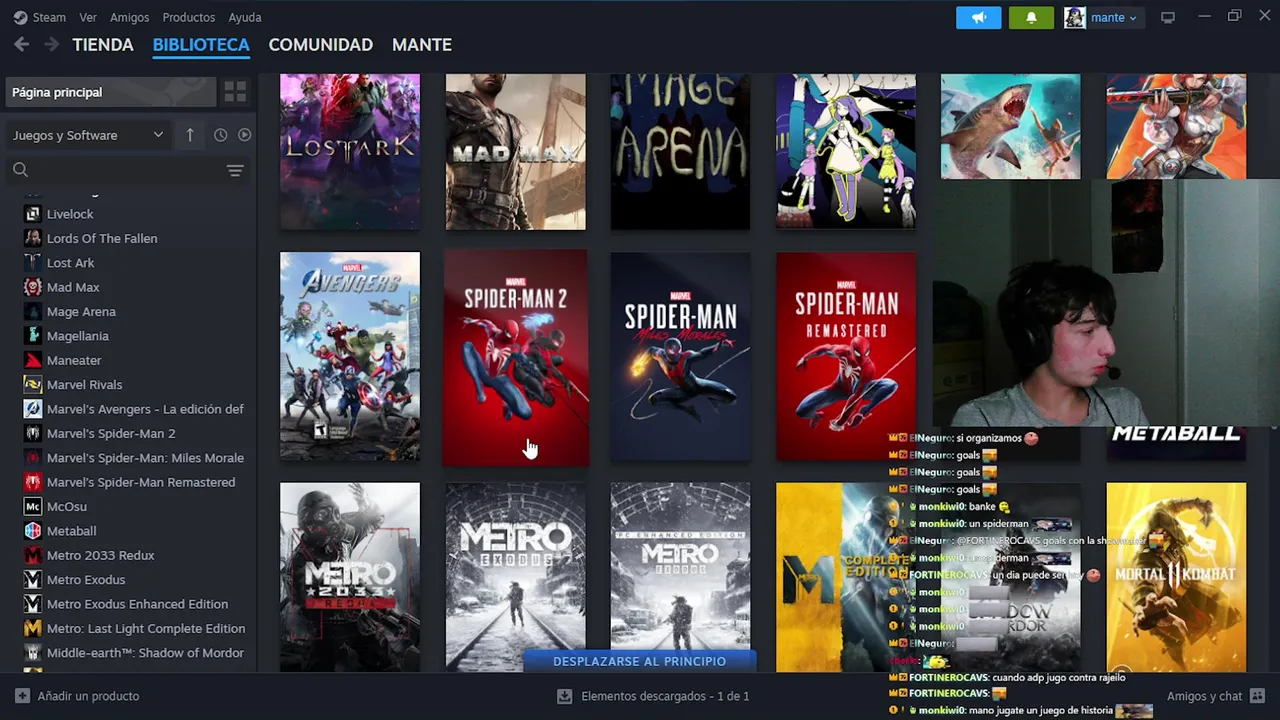Open the Spider-Man Miles Morales cover art

tap(680, 356)
